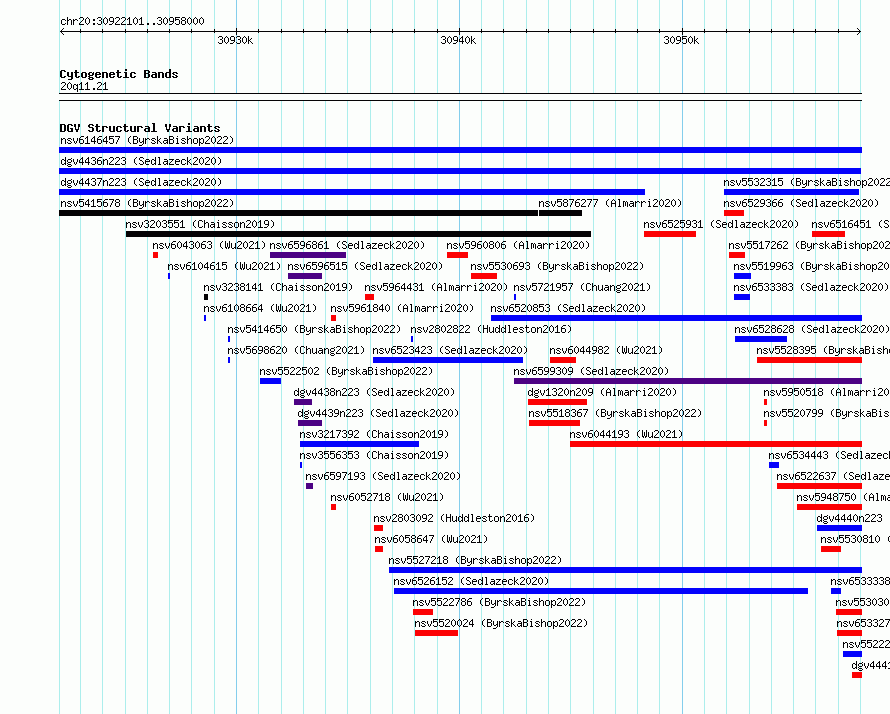Click the nsv6043063 (Wu2021) label
The width and height of the screenshot is (890, 714).
(209, 245)
